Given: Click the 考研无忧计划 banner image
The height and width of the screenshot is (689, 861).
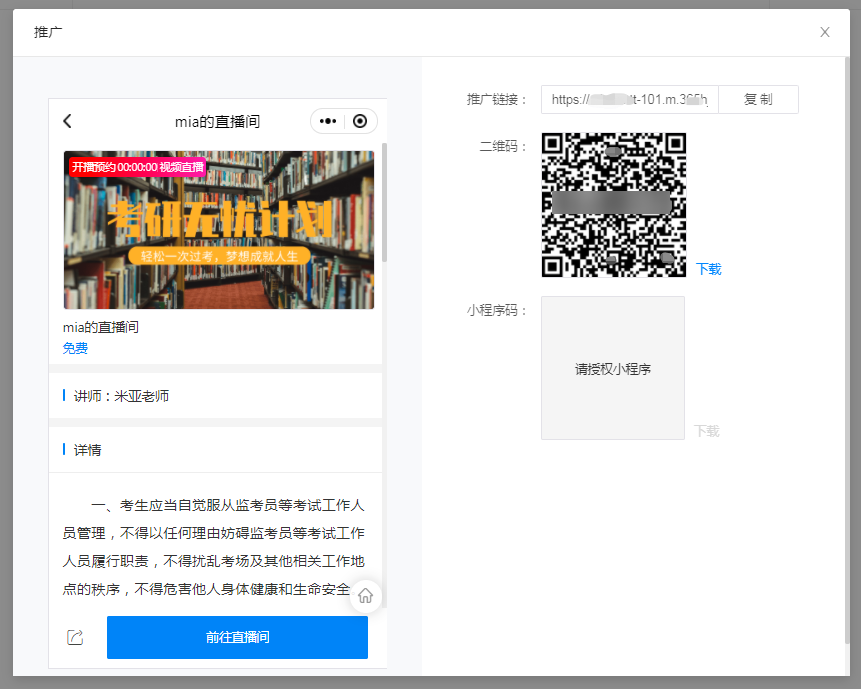Looking at the screenshot, I should pyautogui.click(x=219, y=230).
